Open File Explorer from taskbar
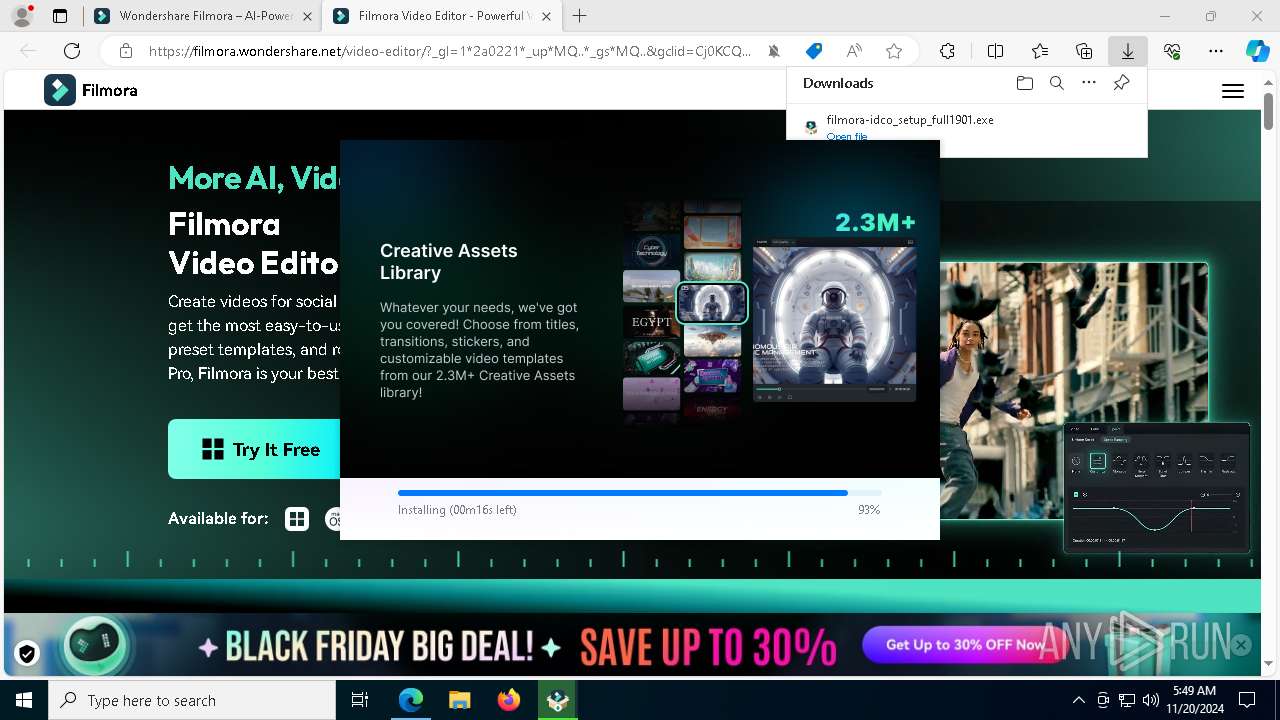 click(x=460, y=700)
